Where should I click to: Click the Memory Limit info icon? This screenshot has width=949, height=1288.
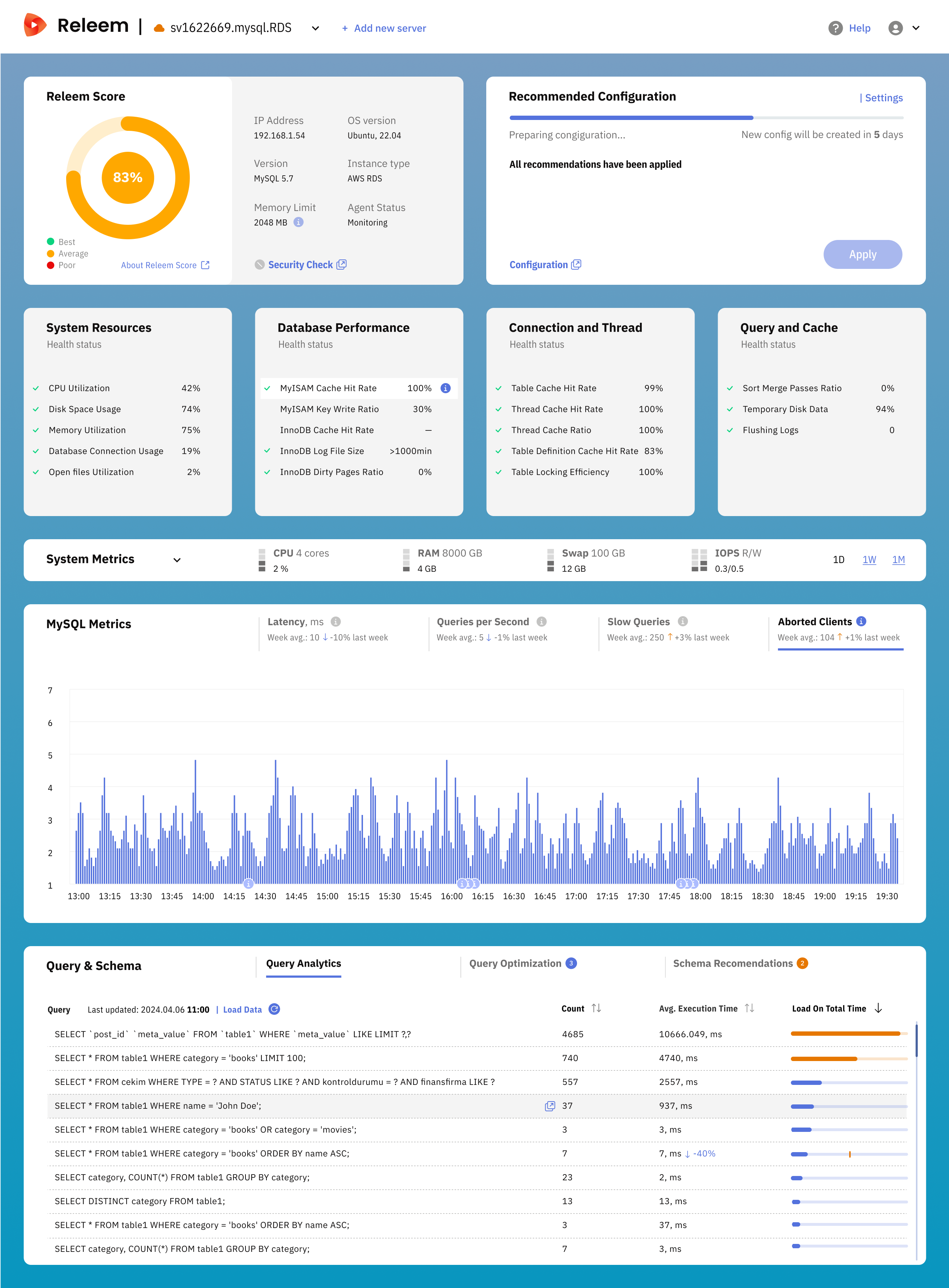(x=299, y=223)
